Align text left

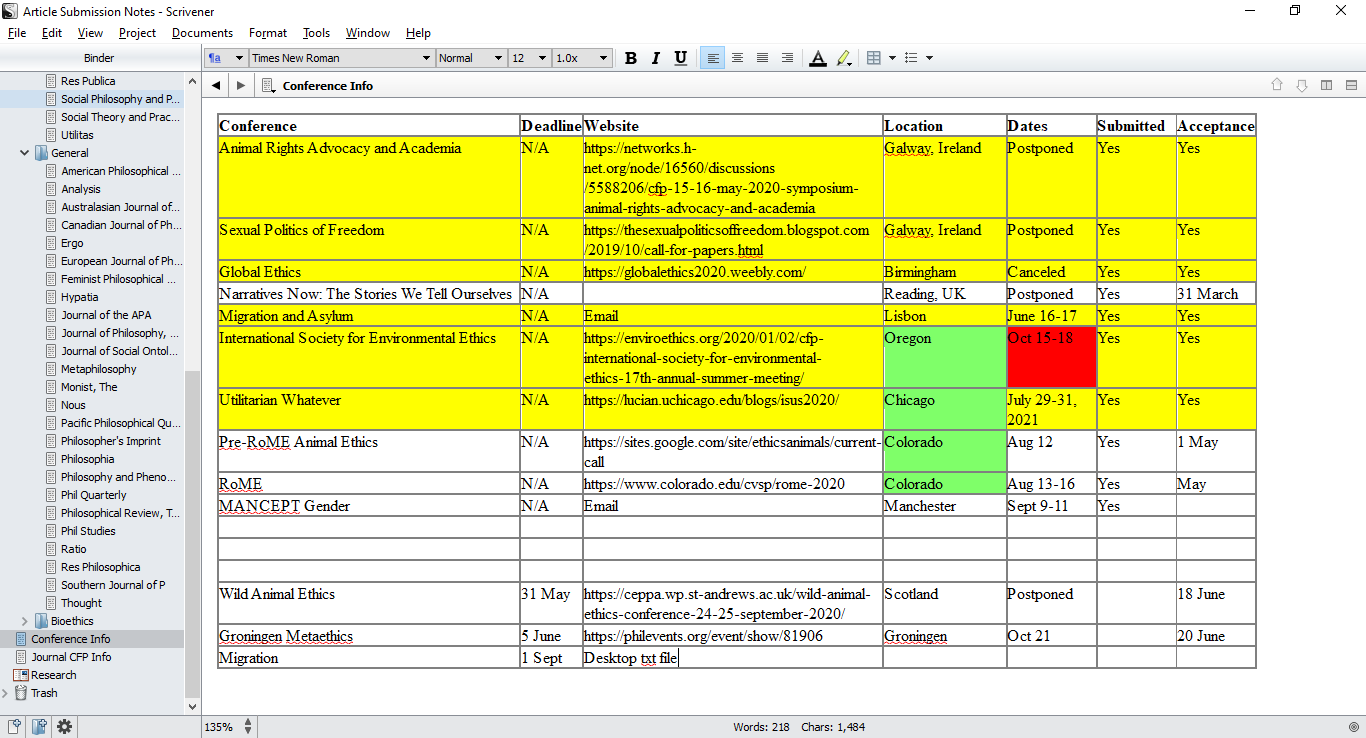click(712, 58)
